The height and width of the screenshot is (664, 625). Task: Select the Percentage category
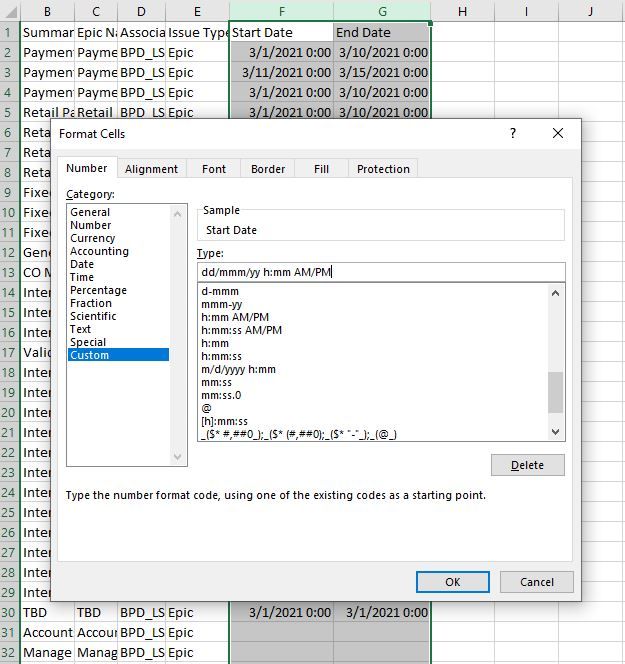click(119, 290)
